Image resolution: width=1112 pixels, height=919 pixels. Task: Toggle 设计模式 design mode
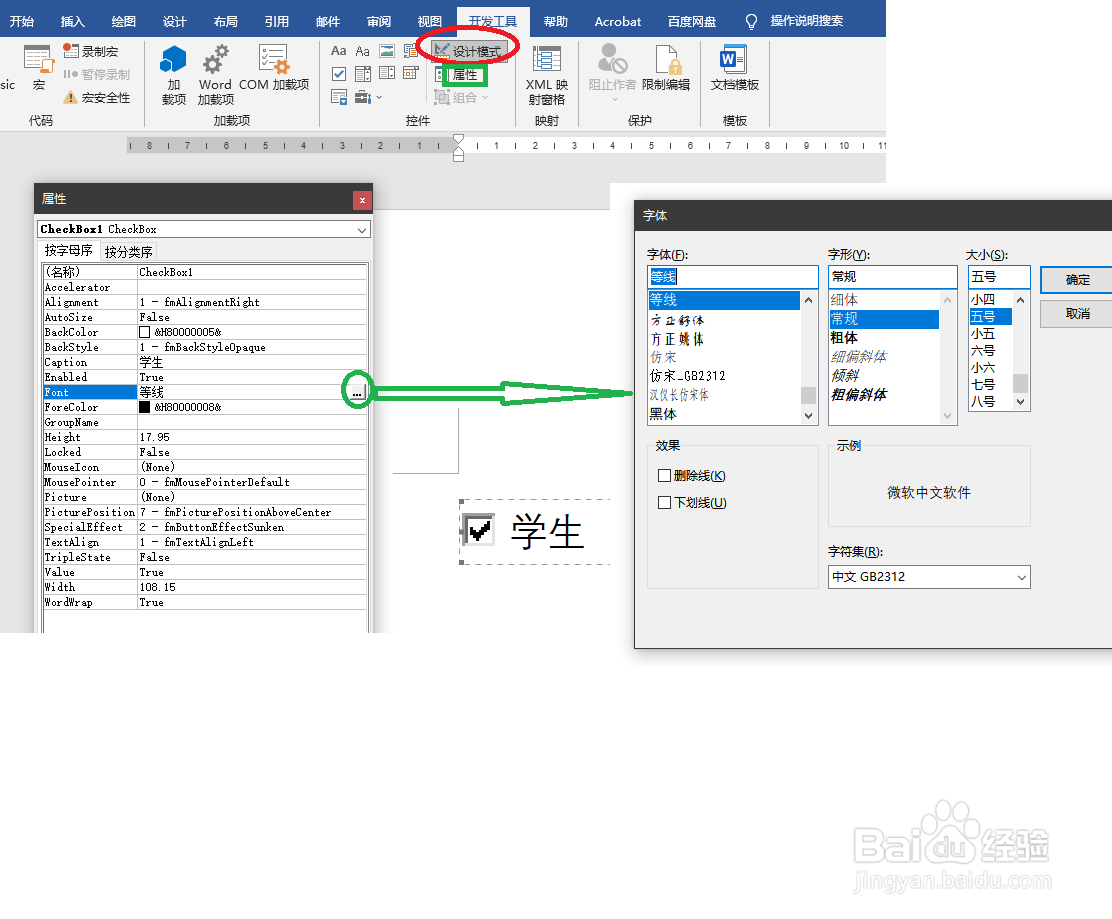(x=469, y=51)
